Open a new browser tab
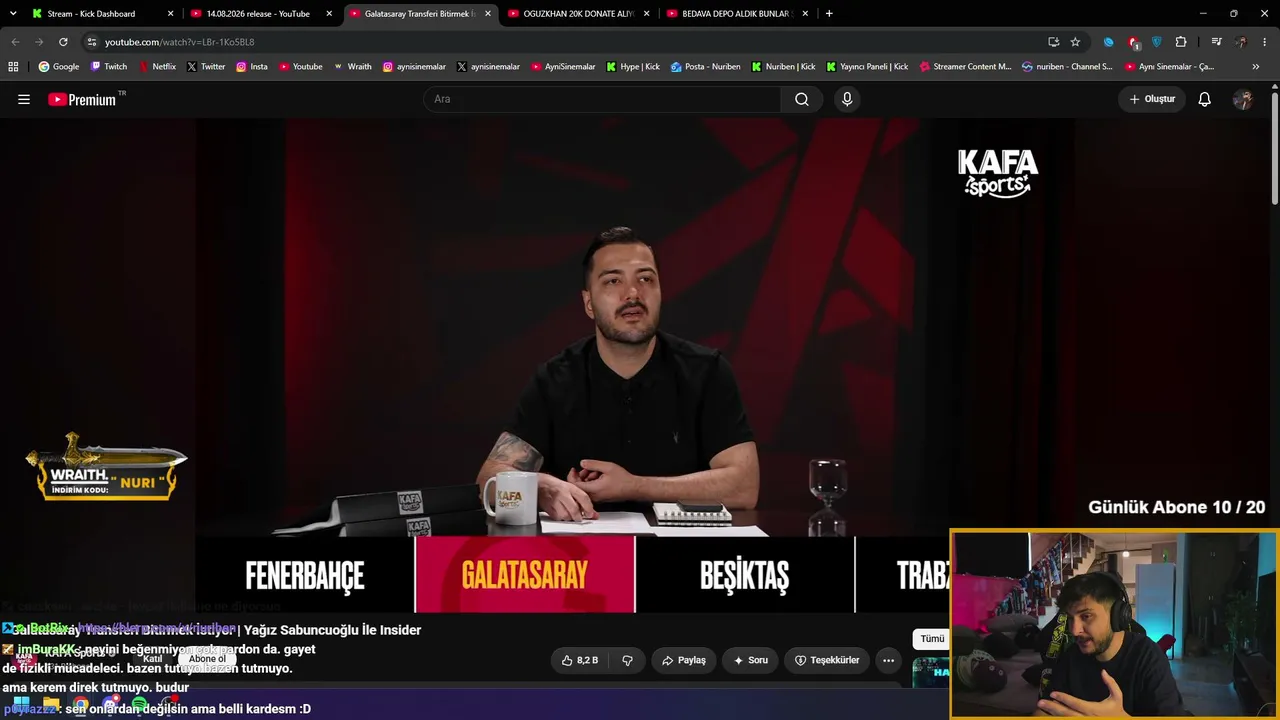1280x720 pixels. [x=829, y=14]
